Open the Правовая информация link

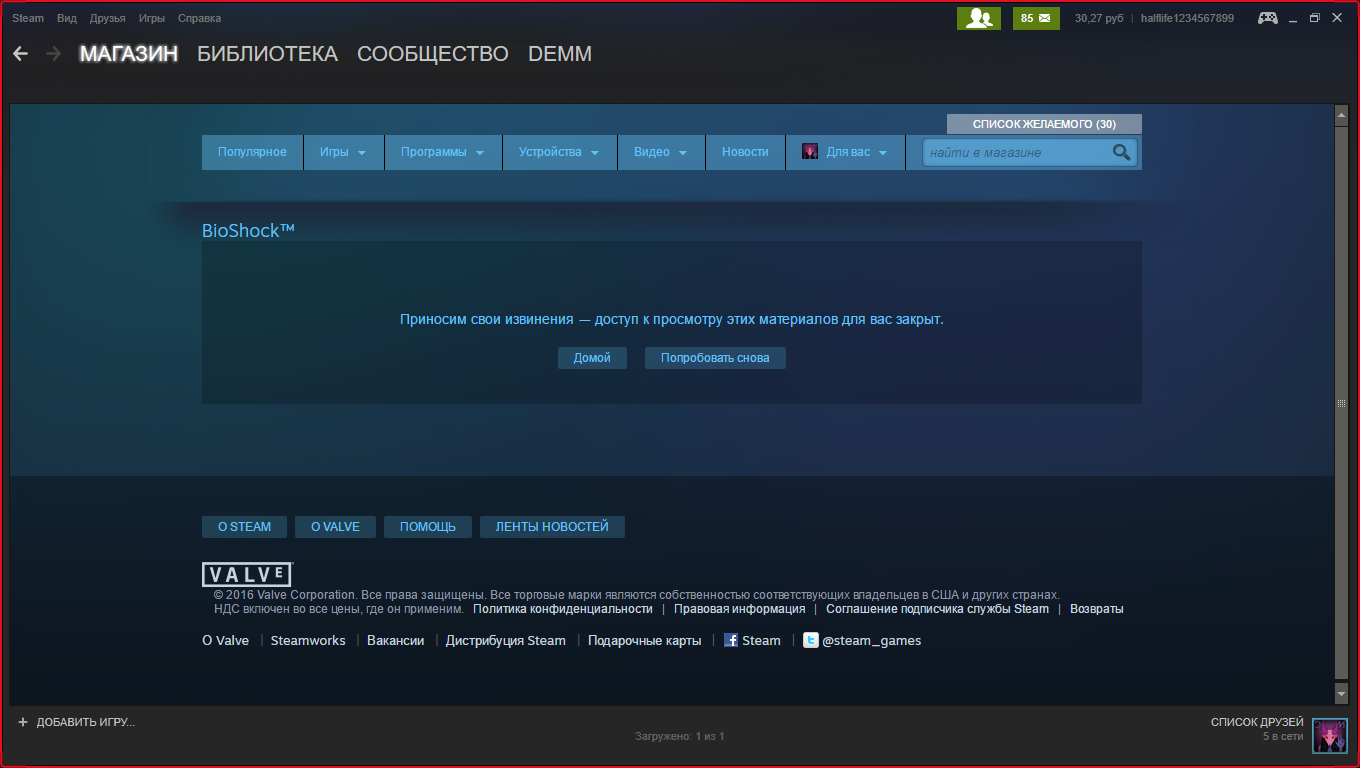point(740,609)
